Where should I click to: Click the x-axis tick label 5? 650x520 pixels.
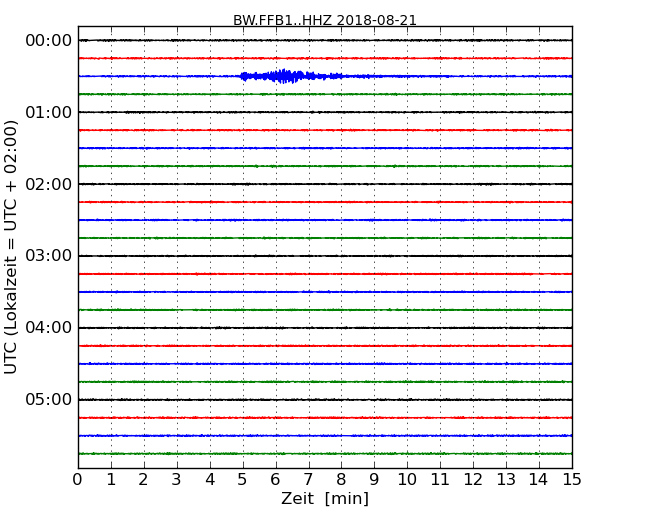243,480
